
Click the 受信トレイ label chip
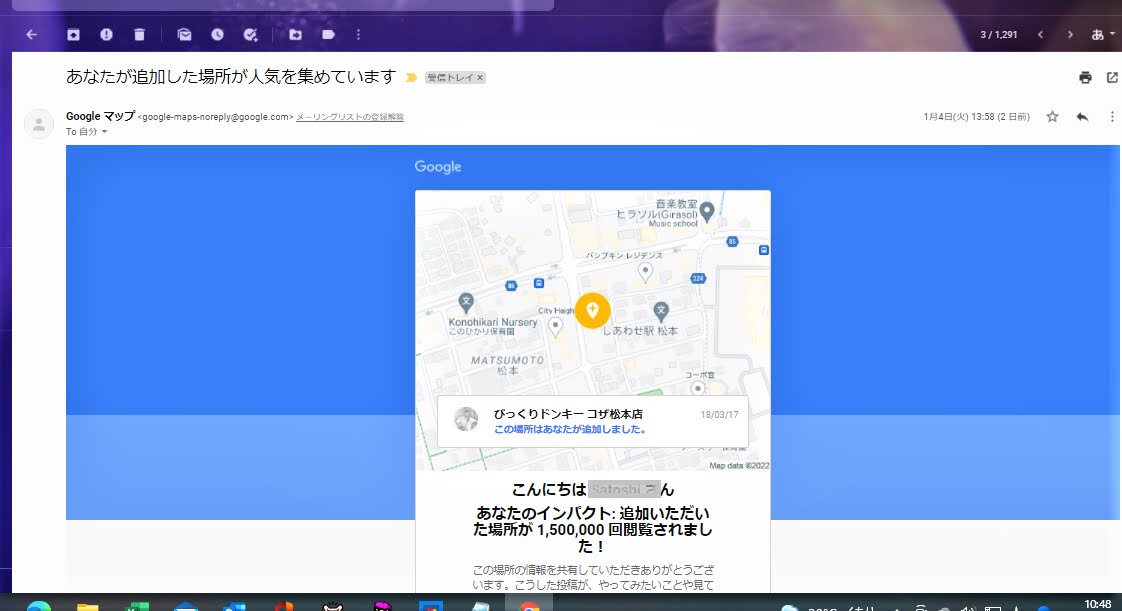[451, 77]
